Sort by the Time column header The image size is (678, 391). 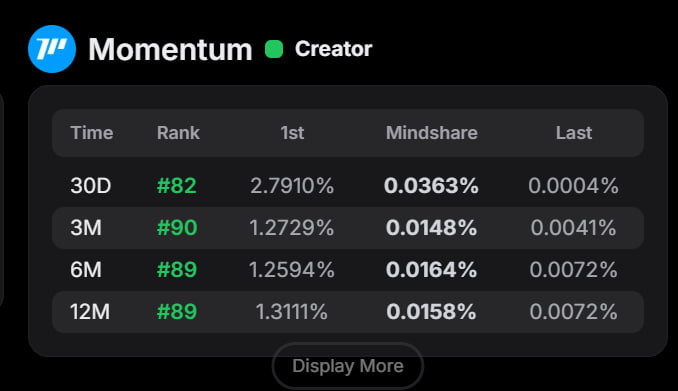click(92, 133)
